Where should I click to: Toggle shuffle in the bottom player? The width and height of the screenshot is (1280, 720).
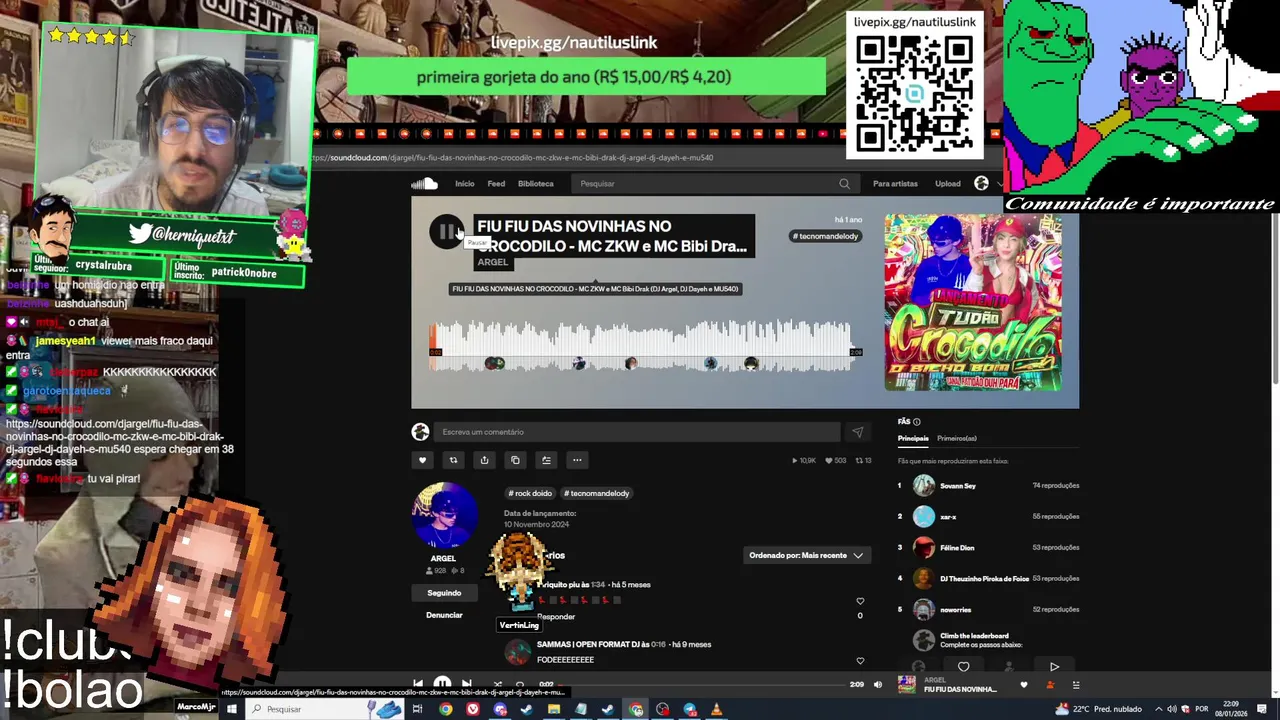(x=497, y=684)
